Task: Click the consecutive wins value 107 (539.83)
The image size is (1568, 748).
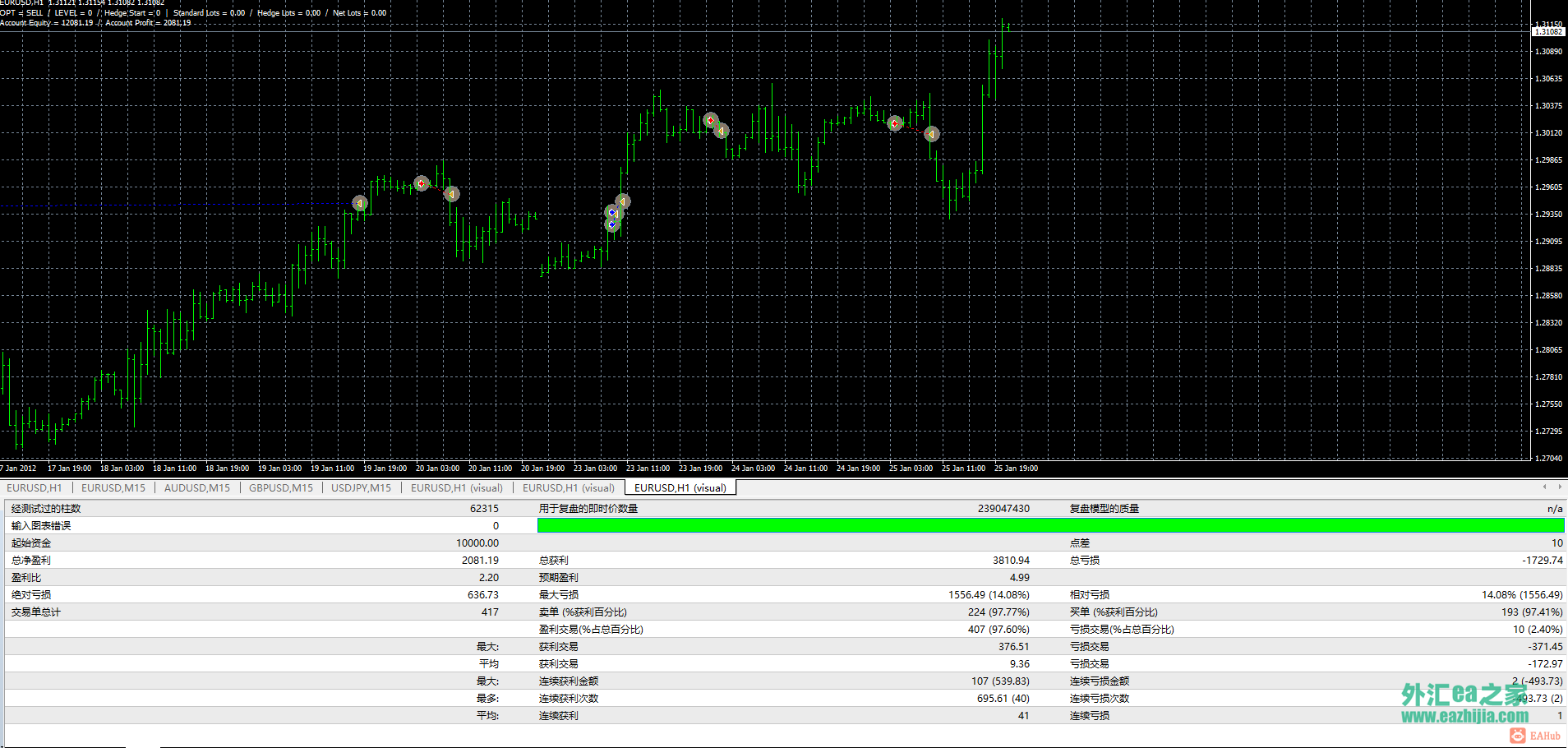Action: coord(1000,681)
